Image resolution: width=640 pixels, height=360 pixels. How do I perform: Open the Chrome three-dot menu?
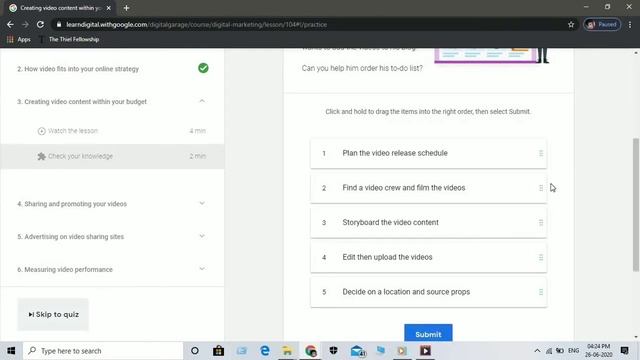click(x=630, y=24)
